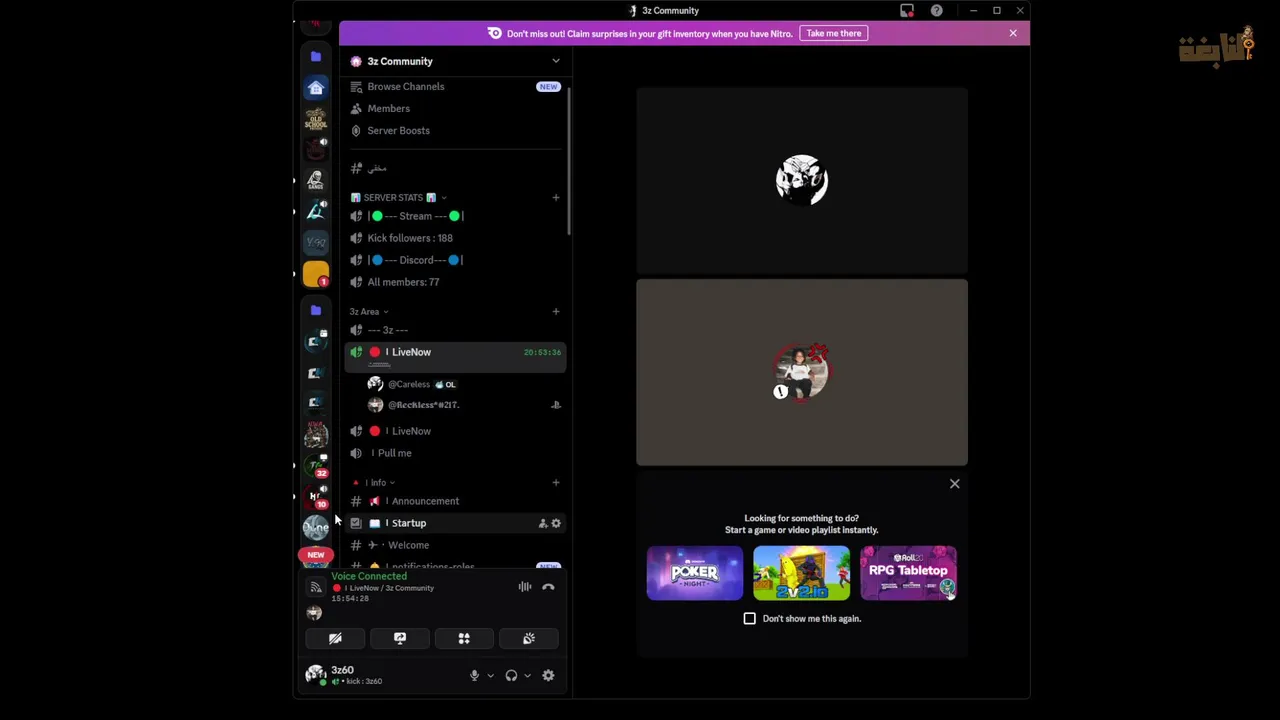
Task: Disconnect from voice with the hang-up icon
Action: click(x=548, y=587)
